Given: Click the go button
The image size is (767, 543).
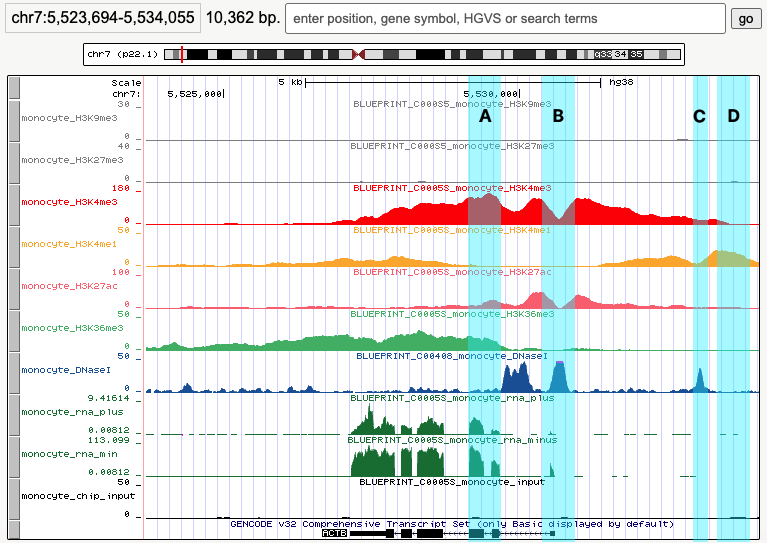Looking at the screenshot, I should (745, 18).
